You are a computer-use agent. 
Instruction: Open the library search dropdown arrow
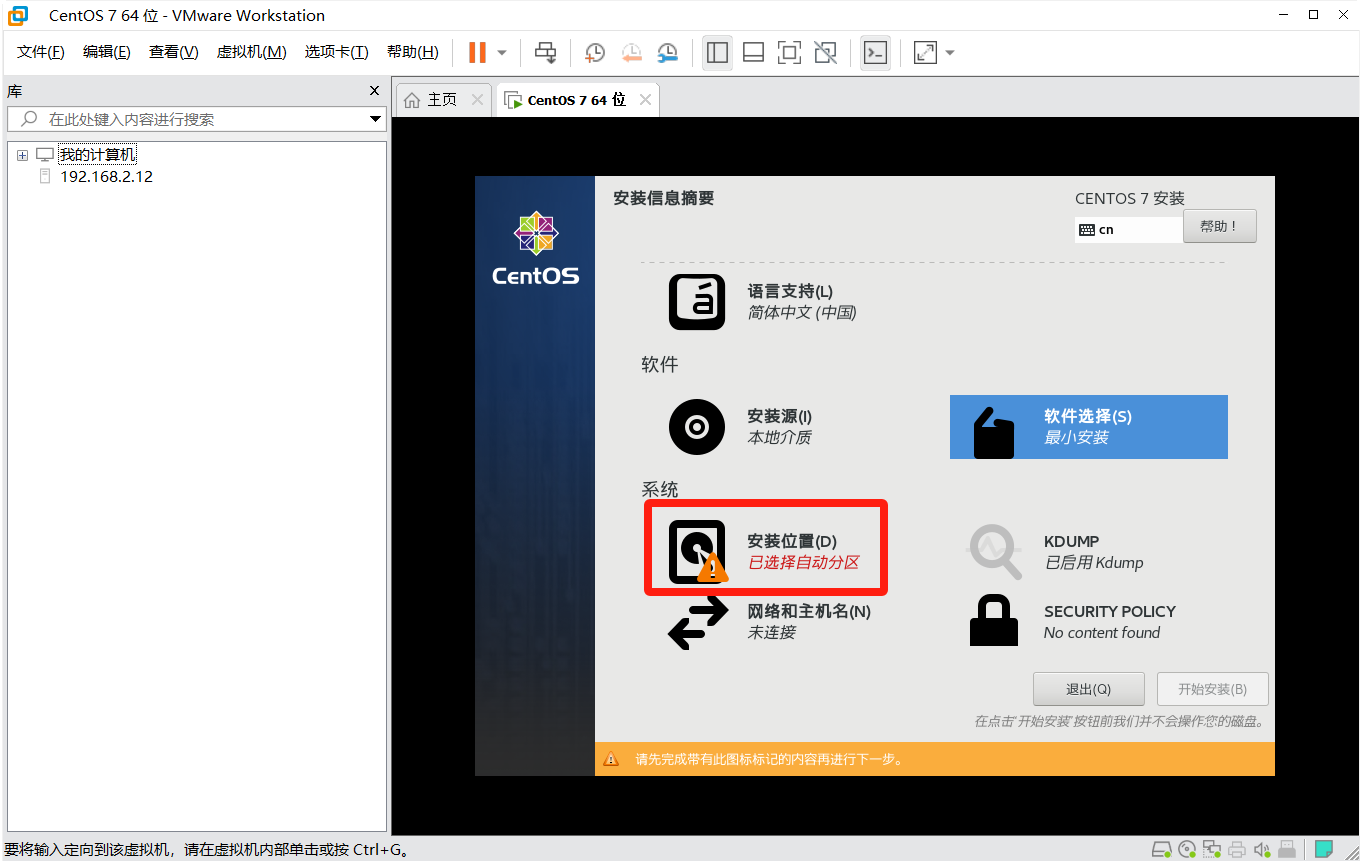(x=376, y=119)
